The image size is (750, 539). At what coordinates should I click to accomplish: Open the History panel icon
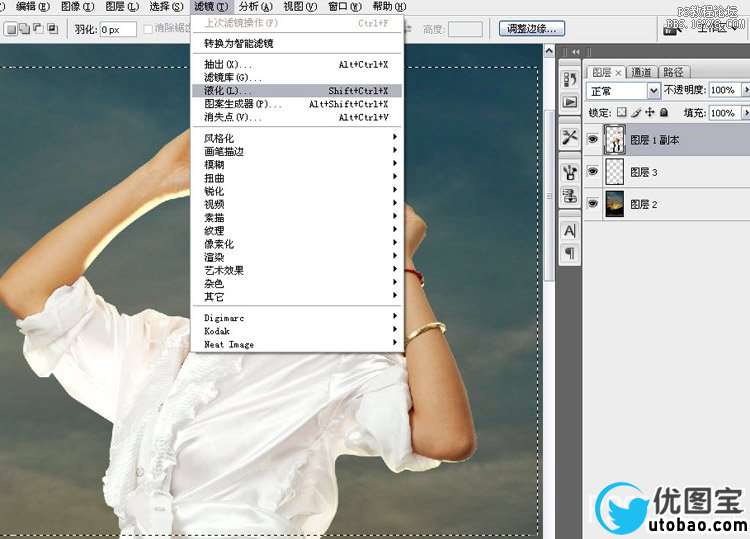570,79
